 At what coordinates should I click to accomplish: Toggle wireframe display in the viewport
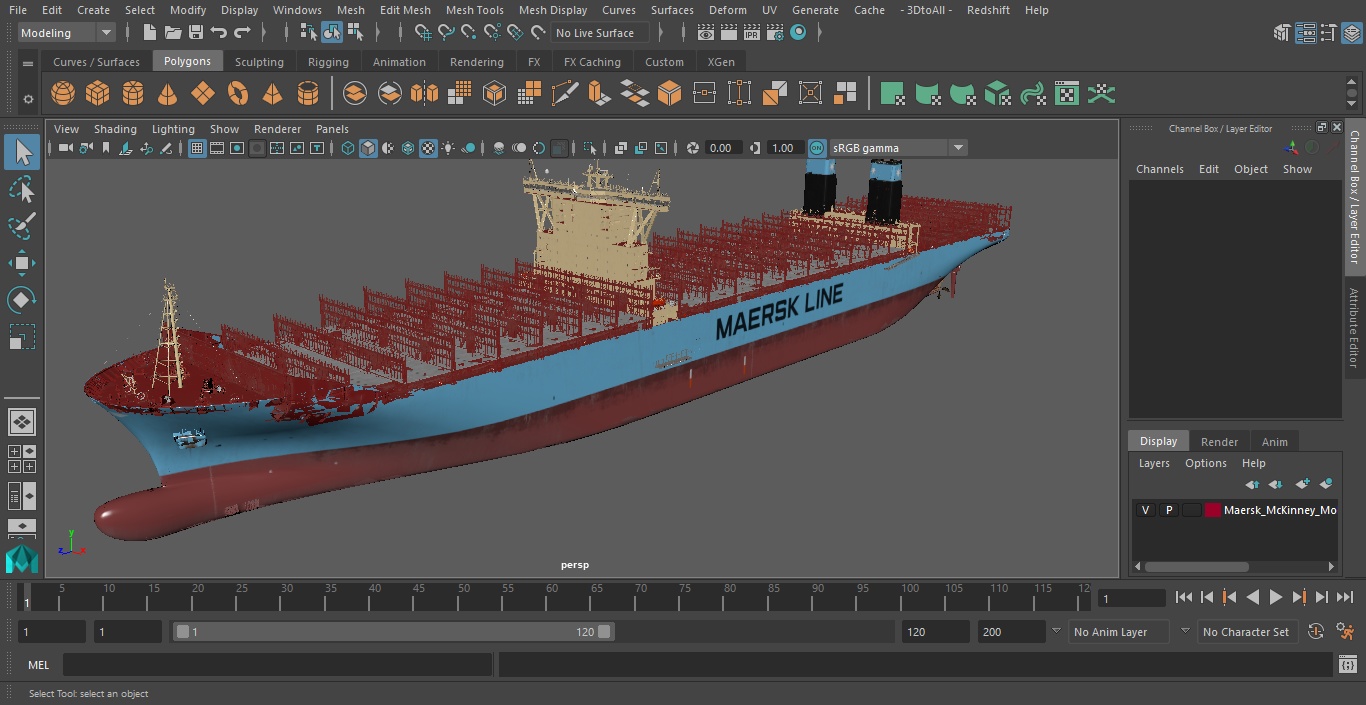click(348, 148)
